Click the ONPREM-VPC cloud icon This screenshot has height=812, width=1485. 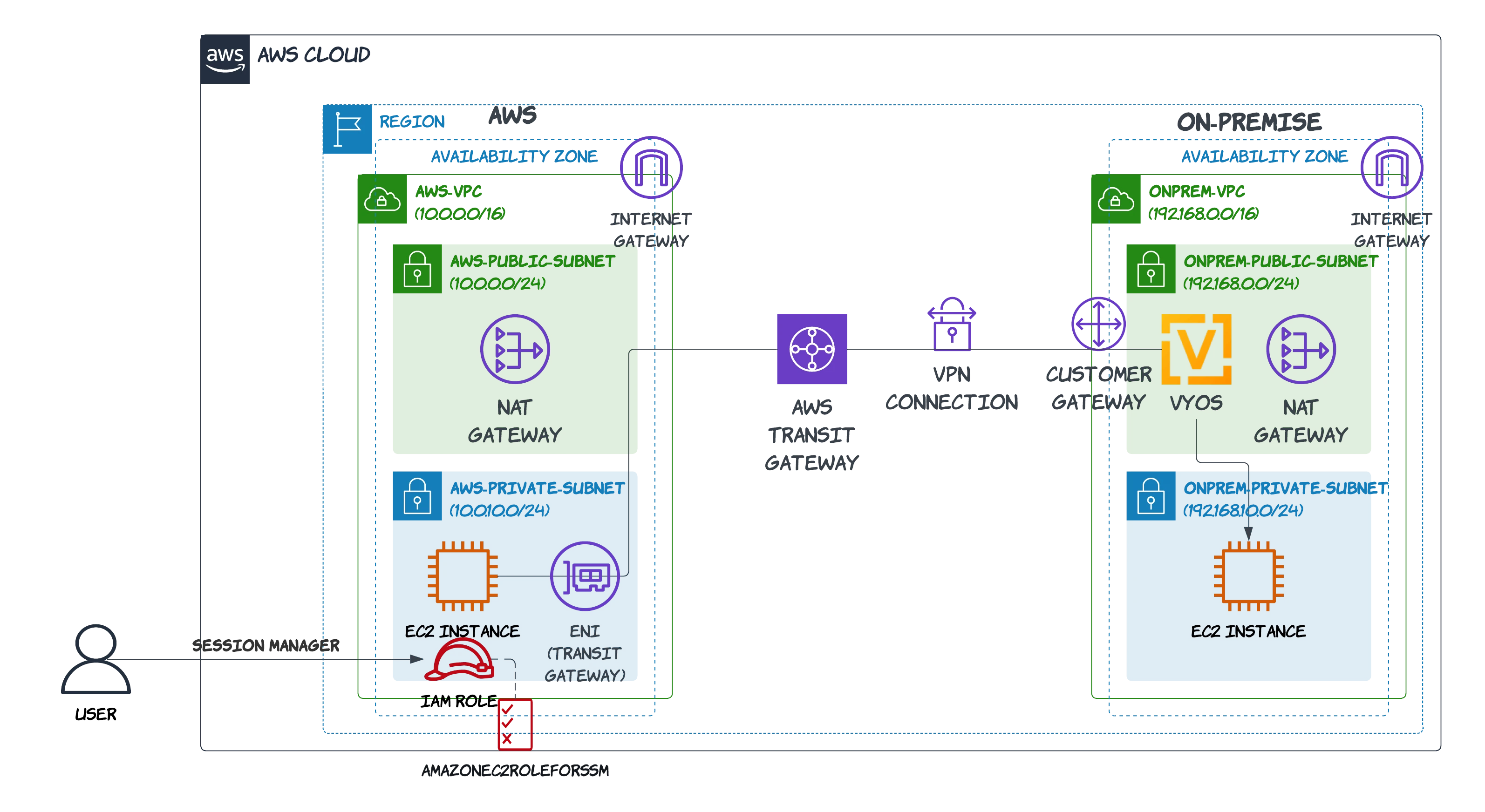coord(1116,199)
